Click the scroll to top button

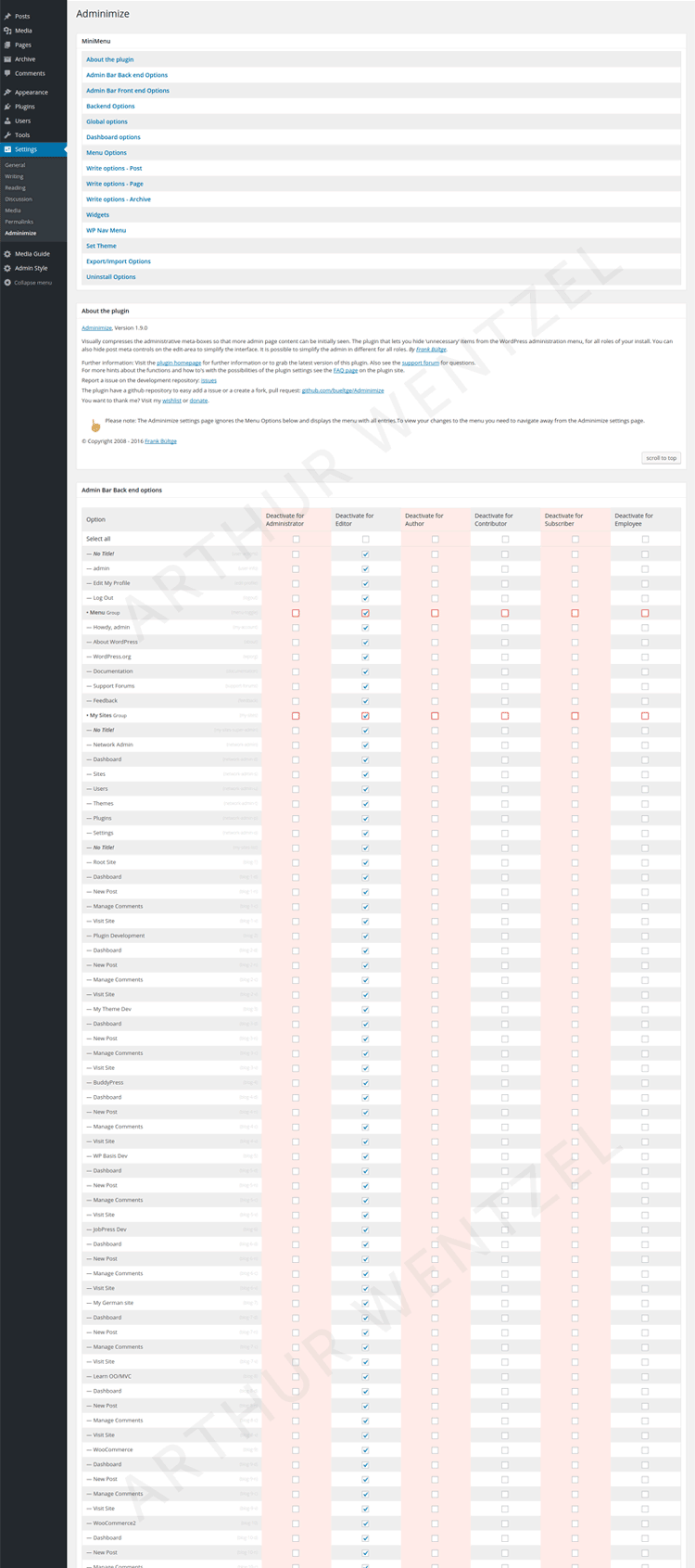click(662, 458)
